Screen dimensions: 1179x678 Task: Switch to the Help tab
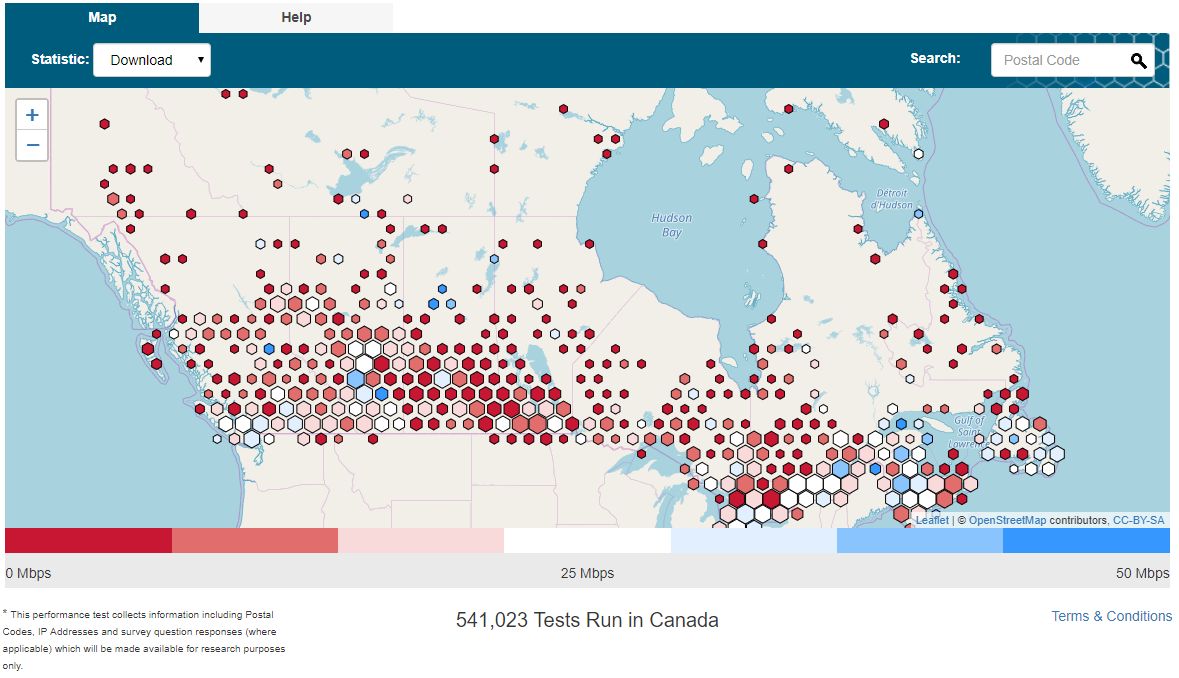[x=296, y=17]
